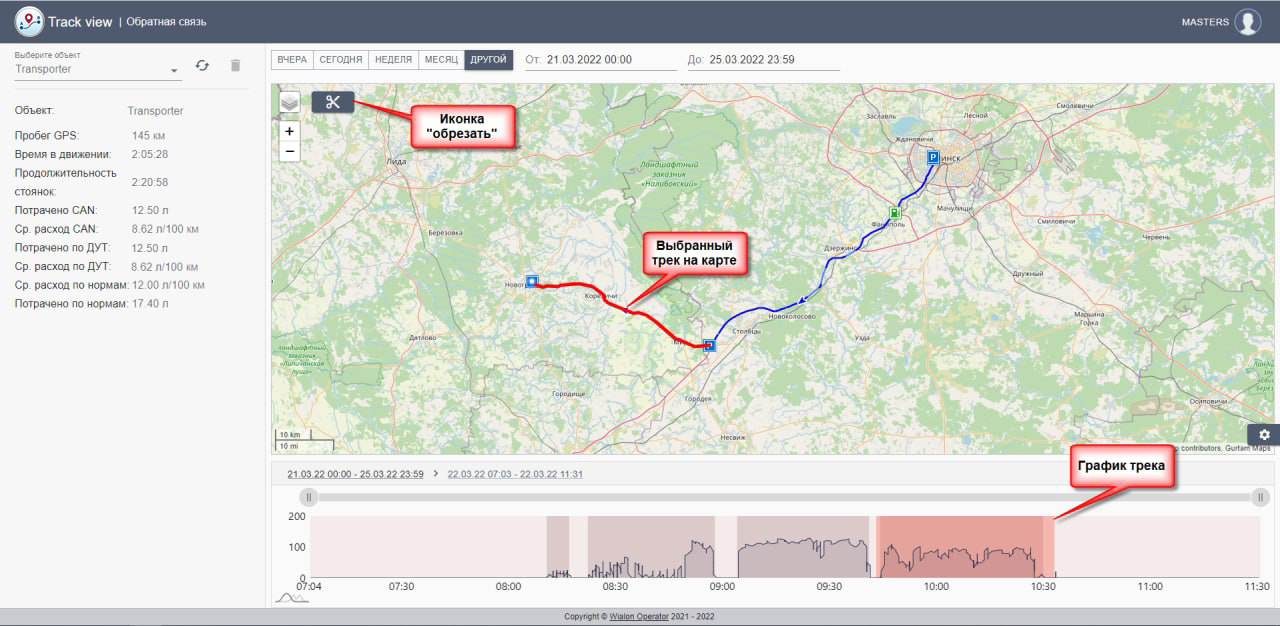Open the map layers selector

pos(289,102)
